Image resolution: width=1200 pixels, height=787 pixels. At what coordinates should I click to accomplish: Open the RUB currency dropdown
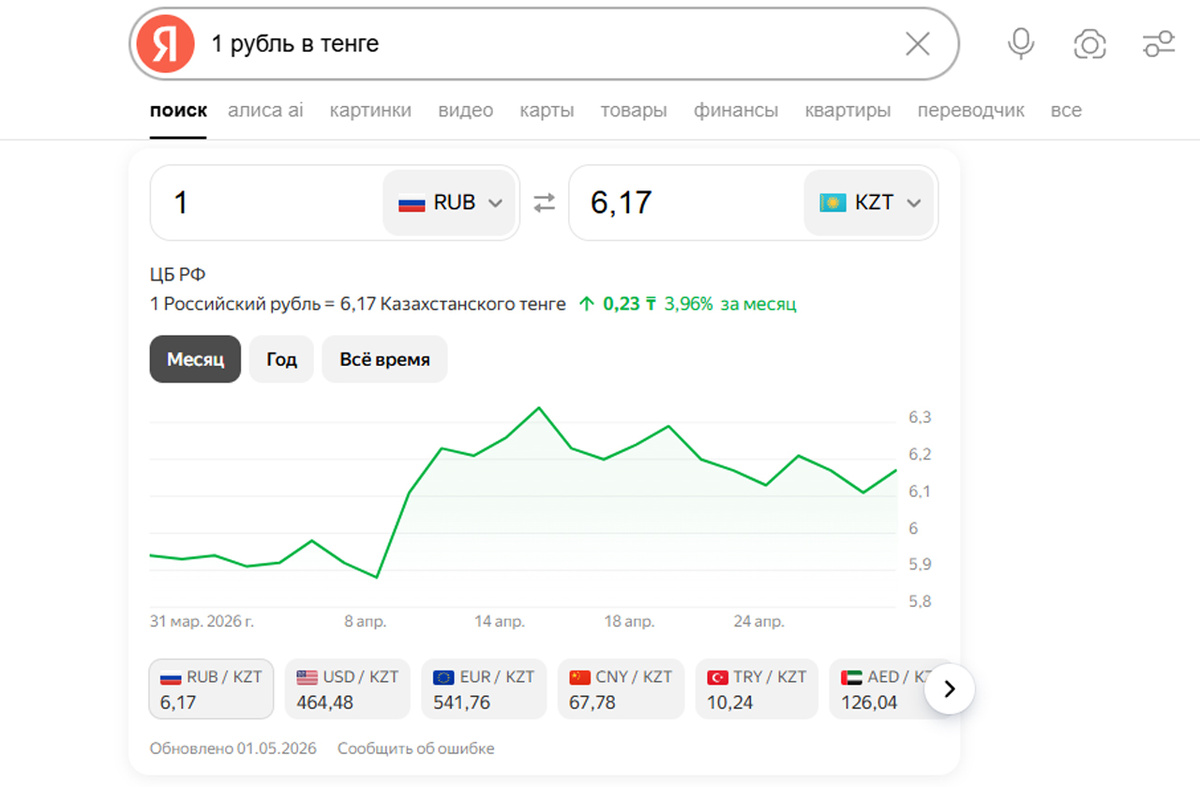click(x=449, y=203)
